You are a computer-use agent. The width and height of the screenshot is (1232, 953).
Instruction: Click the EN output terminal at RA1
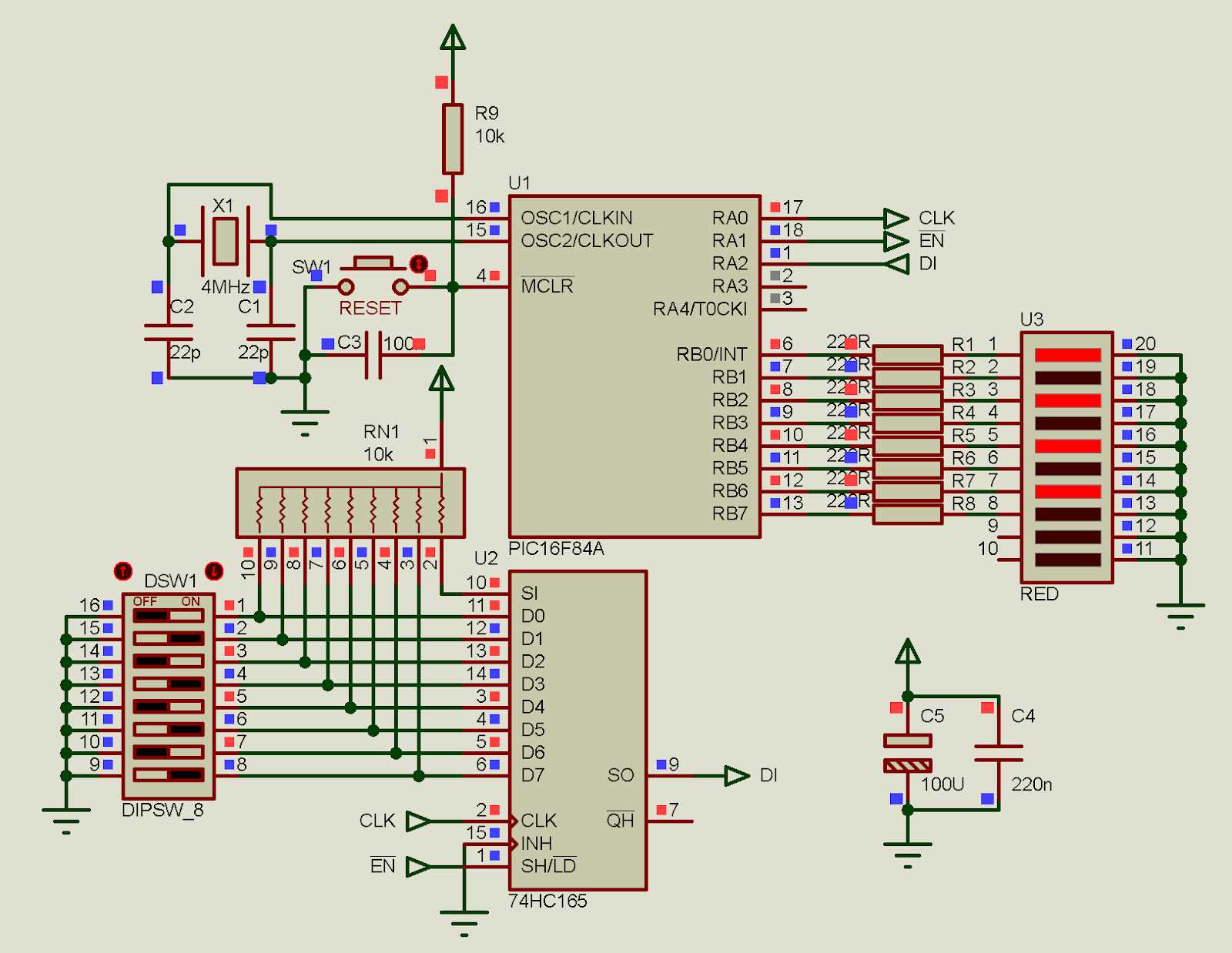[x=896, y=241]
